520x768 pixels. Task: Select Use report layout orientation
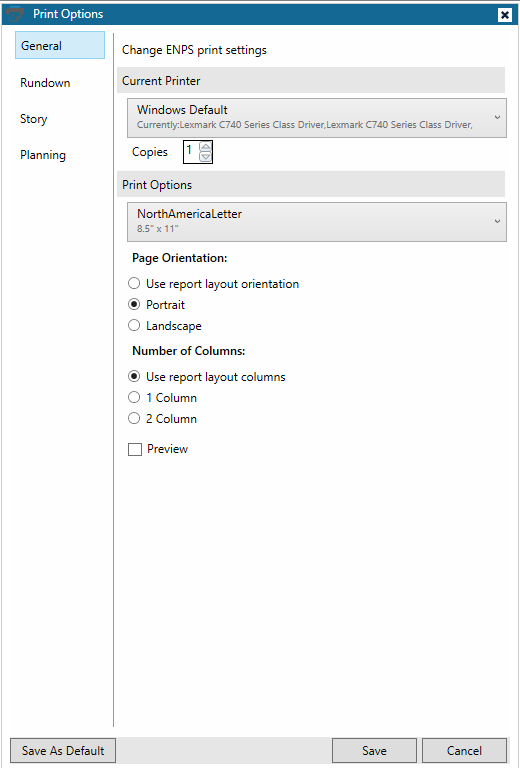(x=213, y=284)
